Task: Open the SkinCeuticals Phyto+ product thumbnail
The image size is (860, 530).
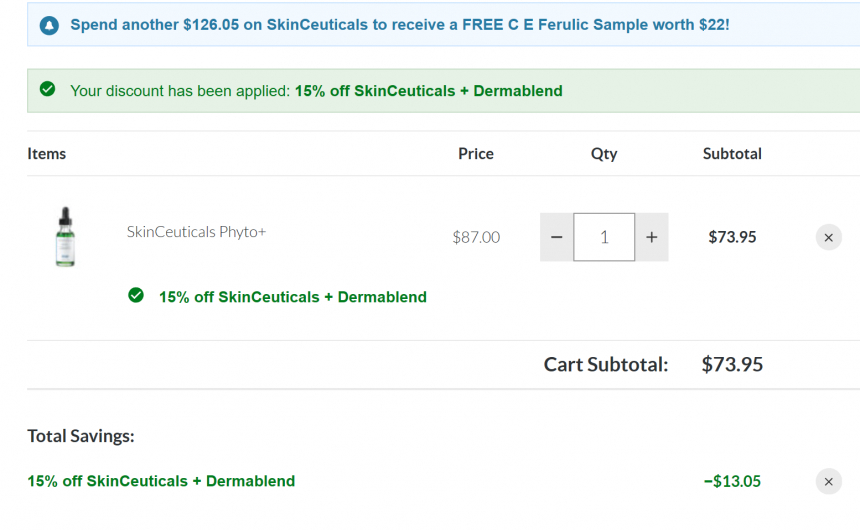Action: point(65,237)
